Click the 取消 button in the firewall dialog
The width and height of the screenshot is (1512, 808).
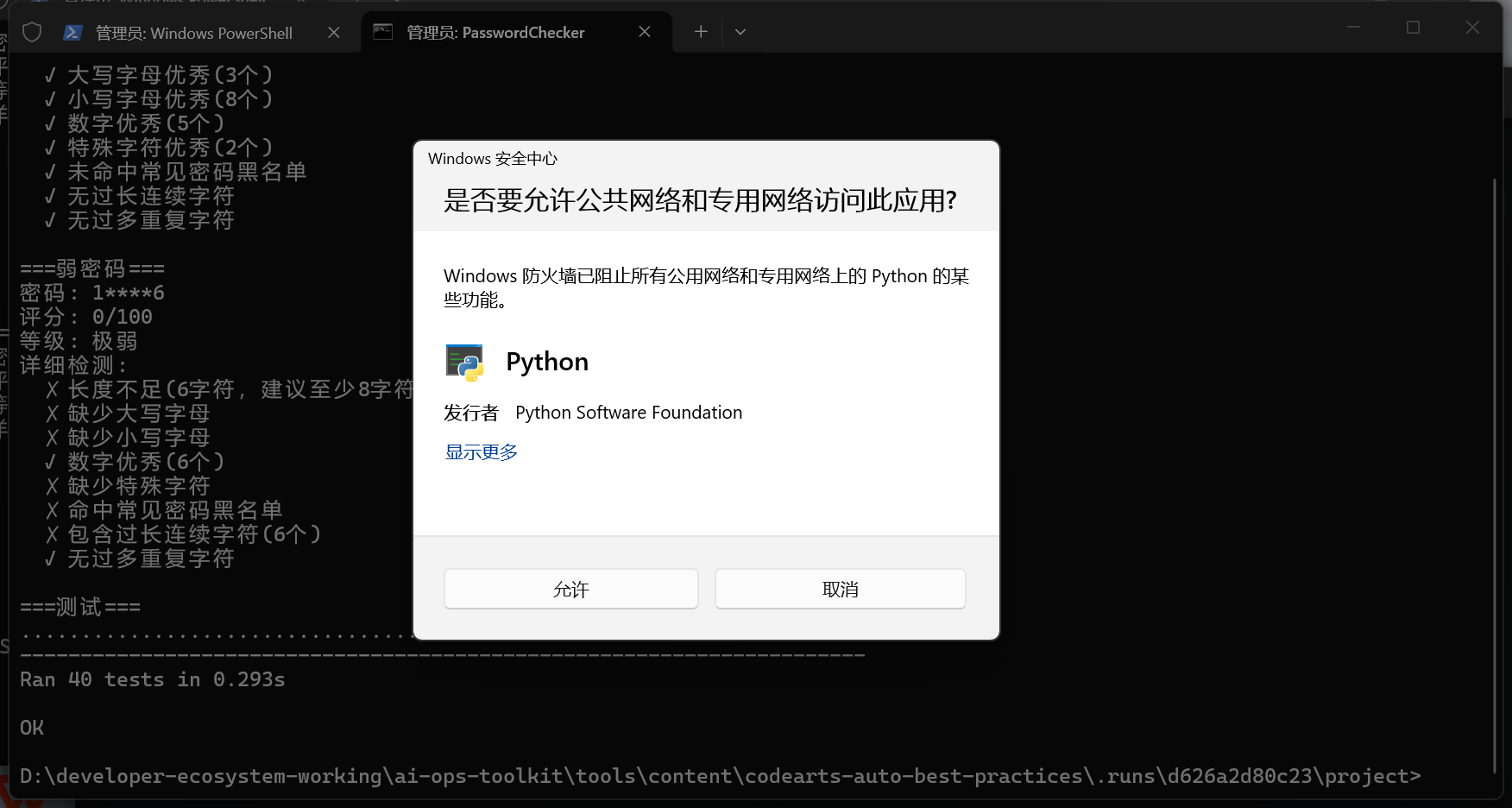(840, 589)
